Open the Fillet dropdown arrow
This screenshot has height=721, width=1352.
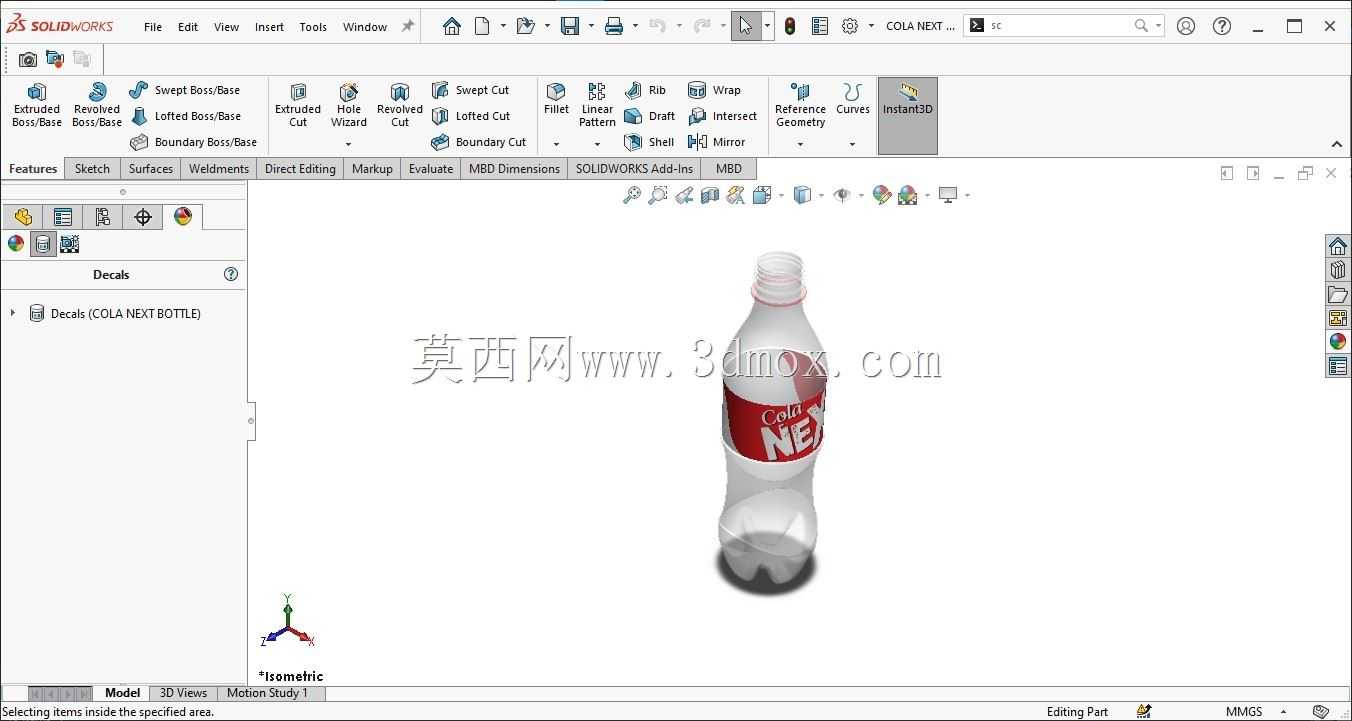(556, 144)
